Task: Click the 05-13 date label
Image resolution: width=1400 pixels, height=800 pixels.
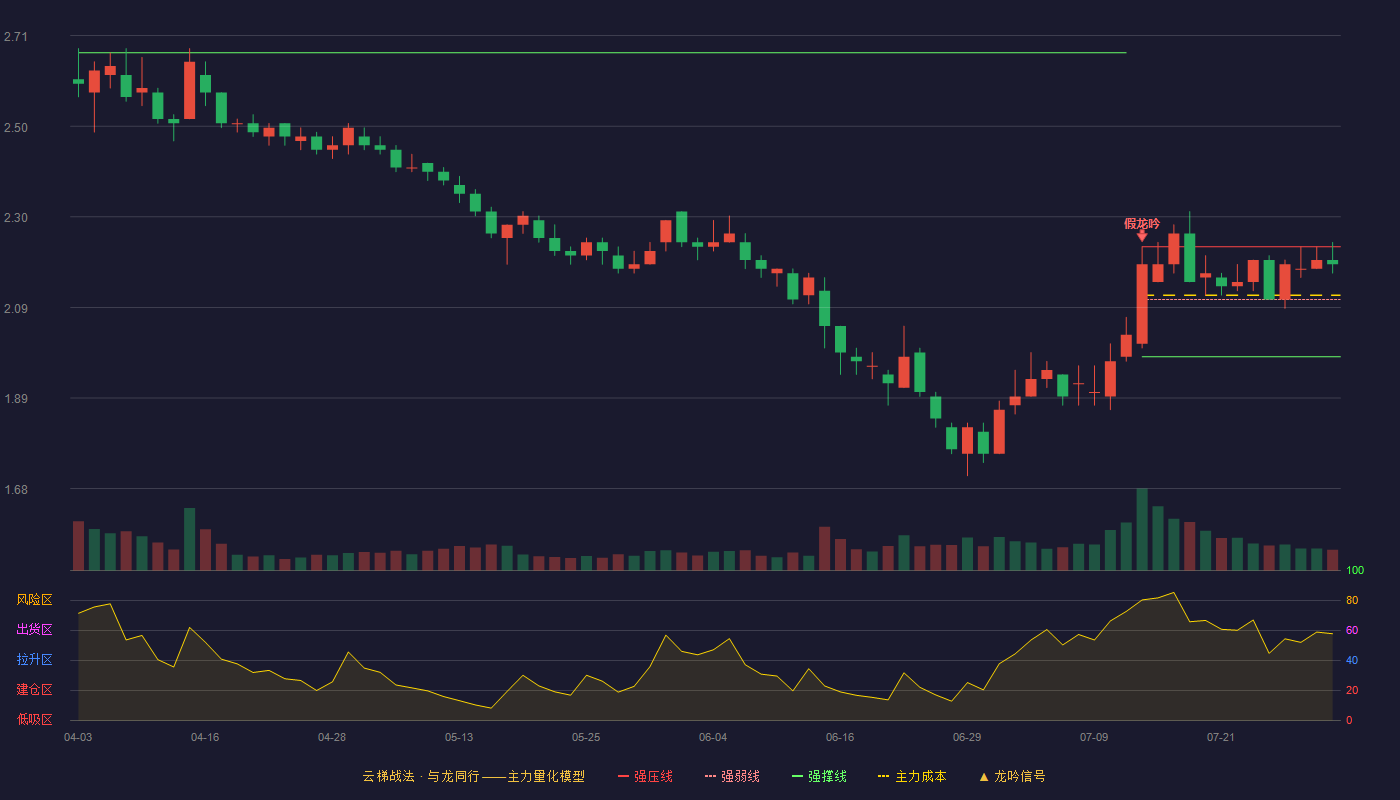Action: pyautogui.click(x=459, y=737)
